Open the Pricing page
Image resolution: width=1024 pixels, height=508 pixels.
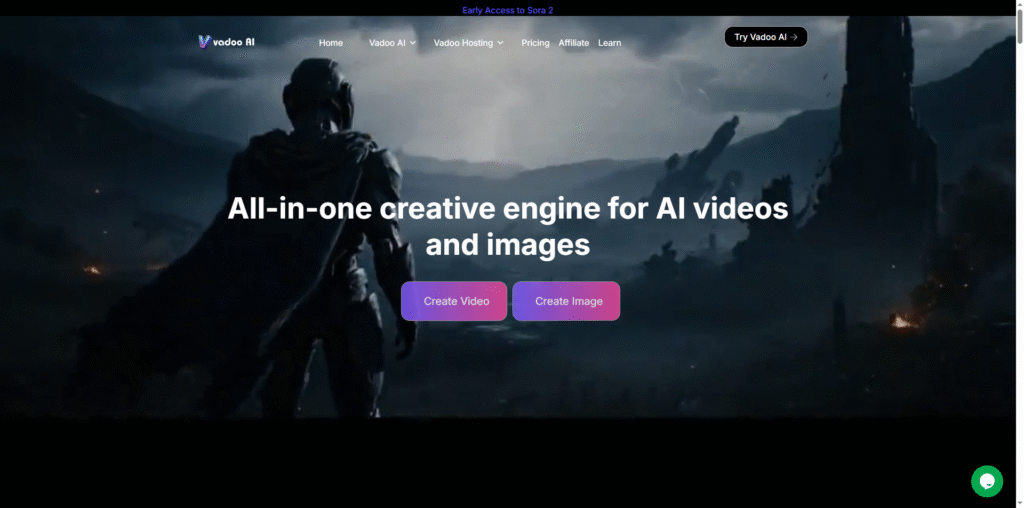tap(535, 43)
